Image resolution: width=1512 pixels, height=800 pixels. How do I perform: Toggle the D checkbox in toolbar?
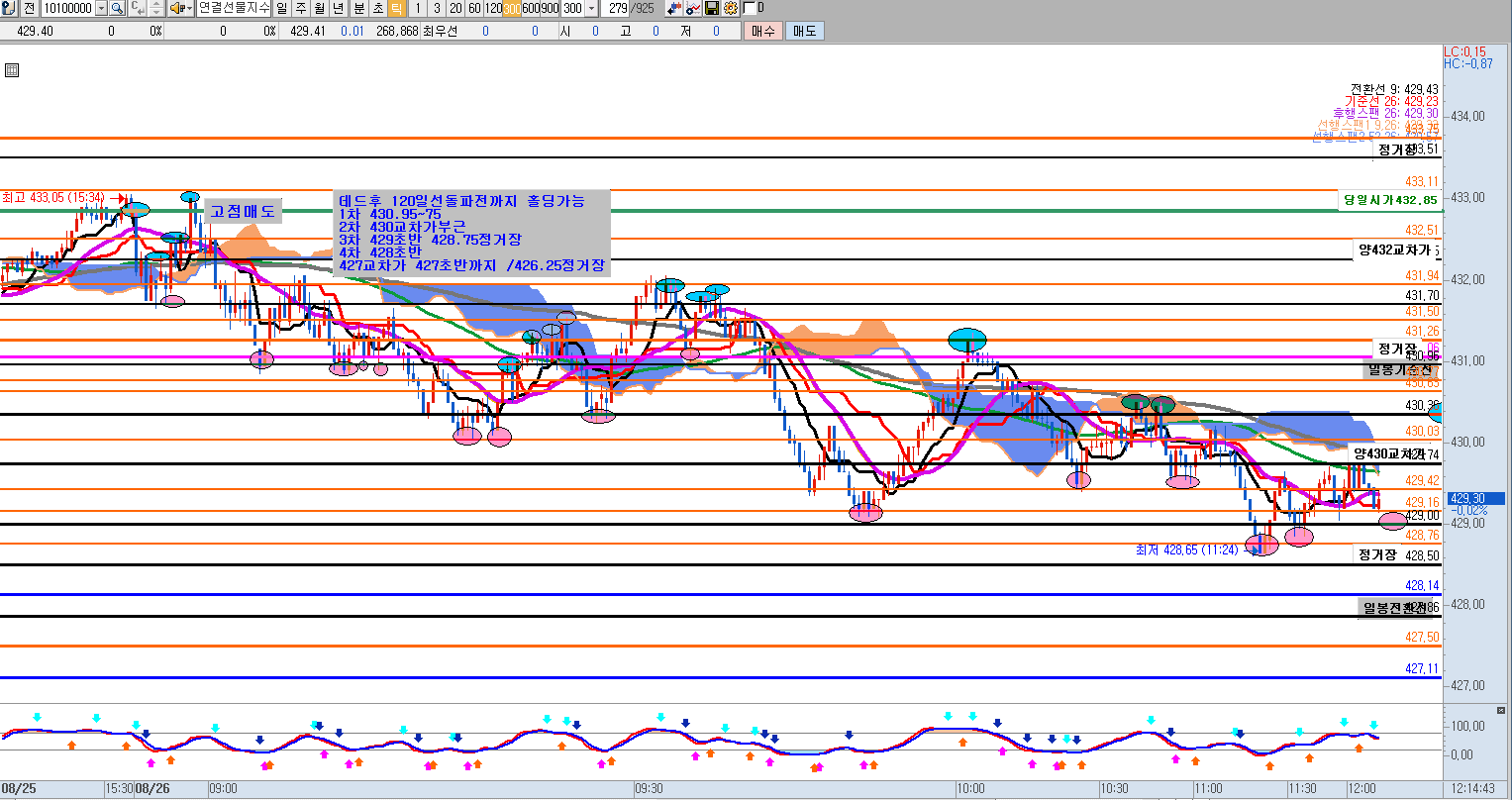[749, 8]
